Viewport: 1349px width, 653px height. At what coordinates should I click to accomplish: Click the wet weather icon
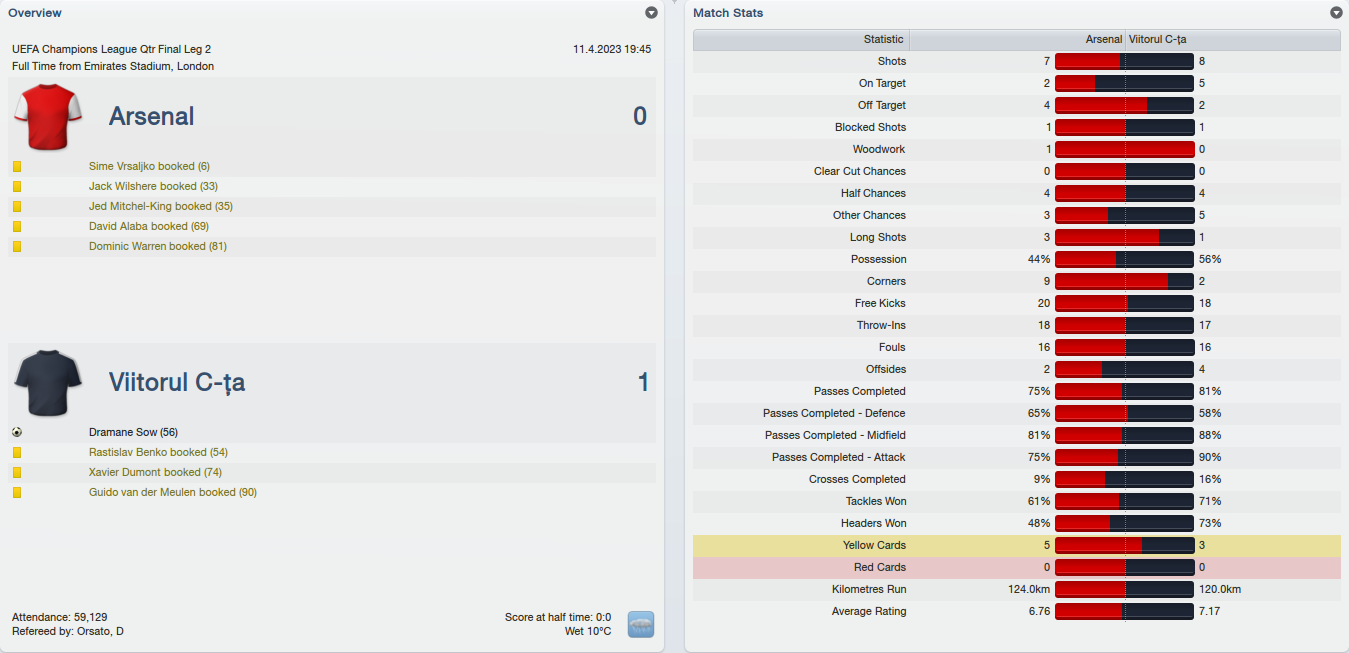click(x=640, y=625)
